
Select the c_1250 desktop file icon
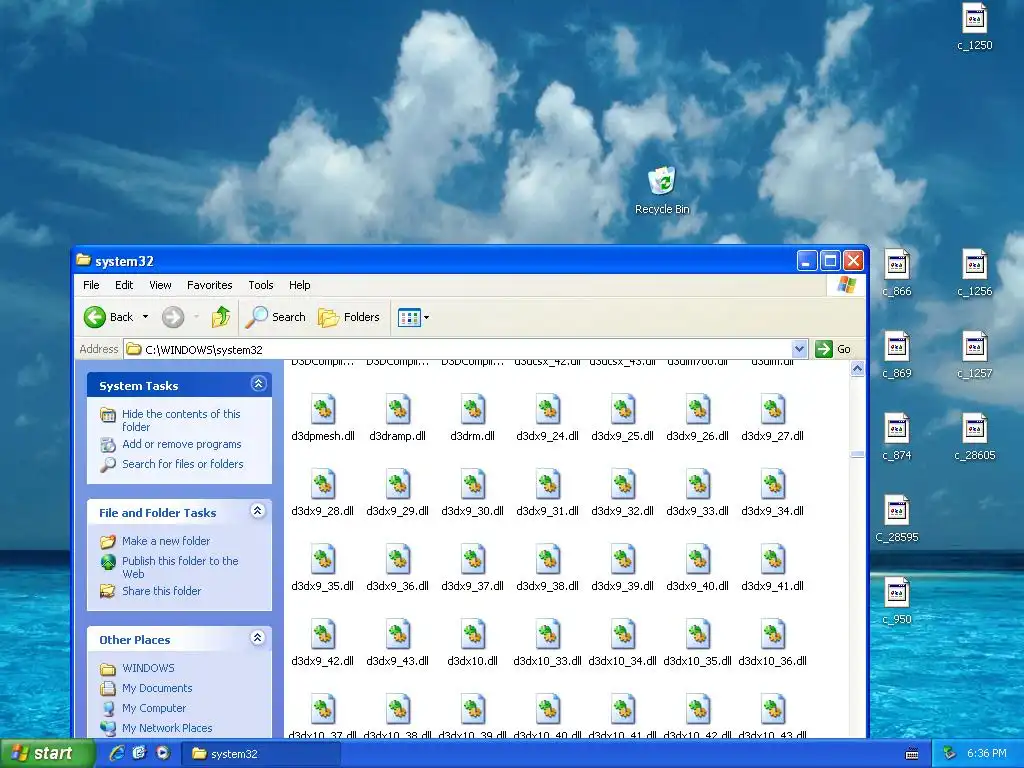click(974, 18)
